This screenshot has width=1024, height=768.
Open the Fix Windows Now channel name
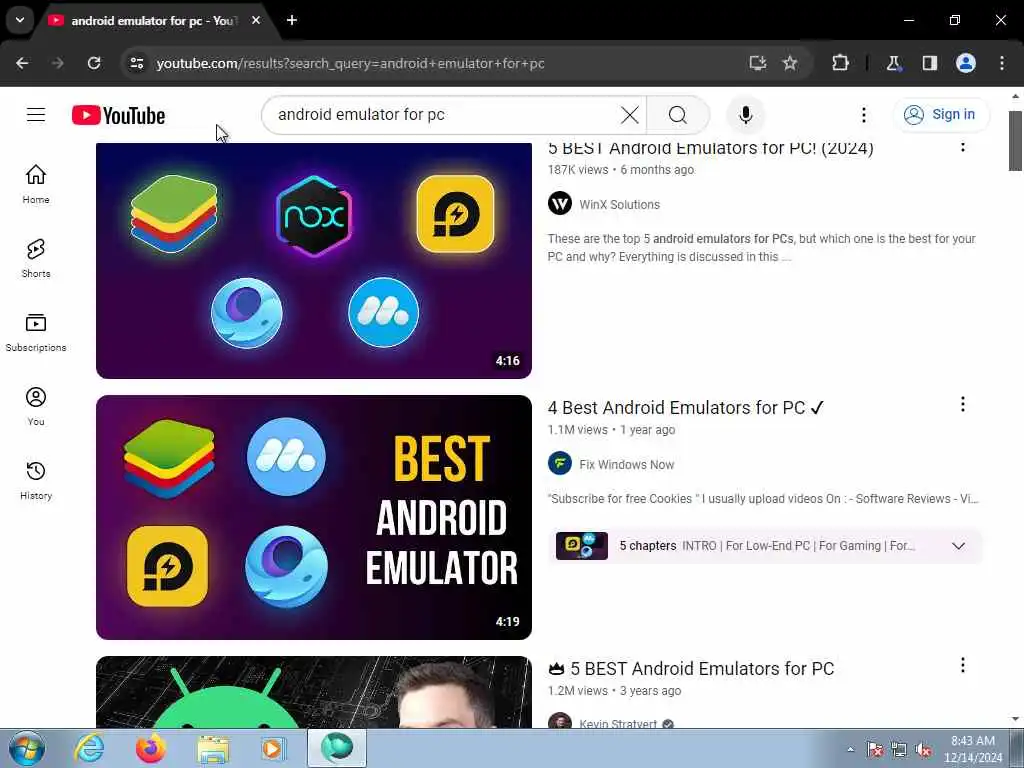(626, 464)
